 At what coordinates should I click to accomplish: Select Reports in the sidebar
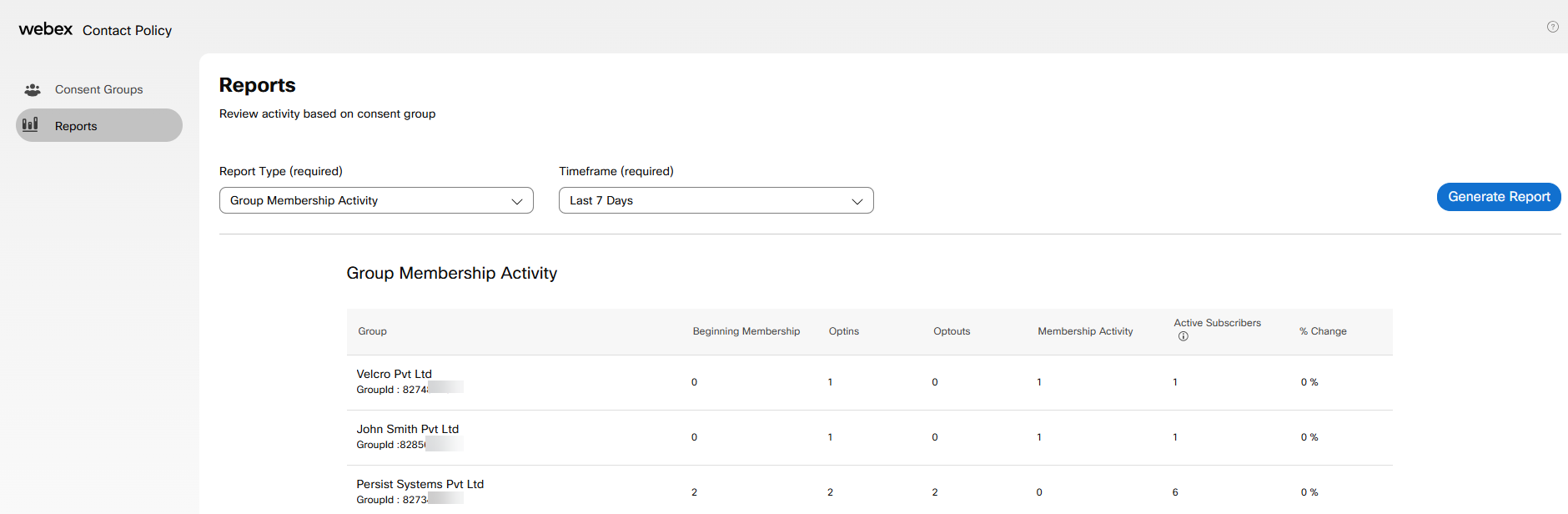click(76, 126)
